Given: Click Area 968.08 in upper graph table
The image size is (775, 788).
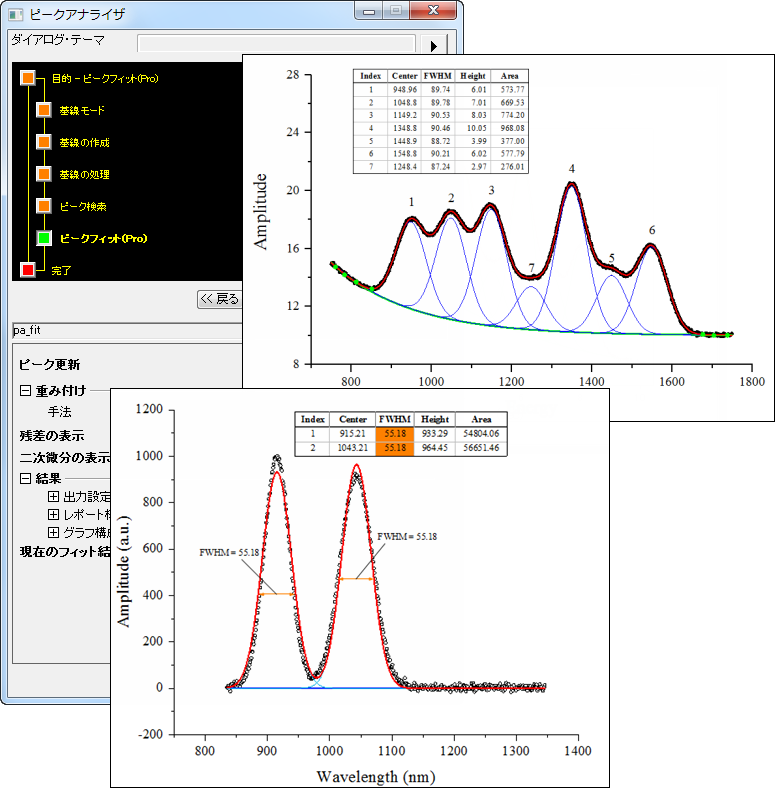Looking at the screenshot, I should (512, 128).
